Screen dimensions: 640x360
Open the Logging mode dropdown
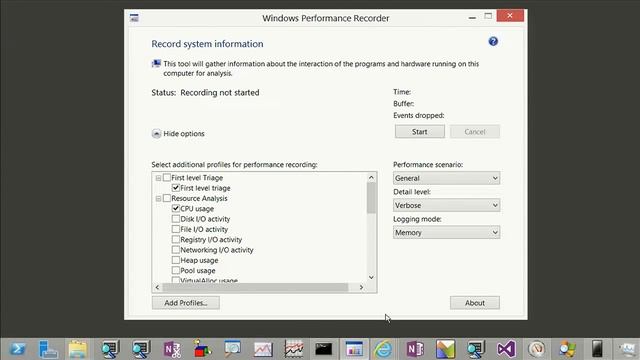click(x=447, y=233)
